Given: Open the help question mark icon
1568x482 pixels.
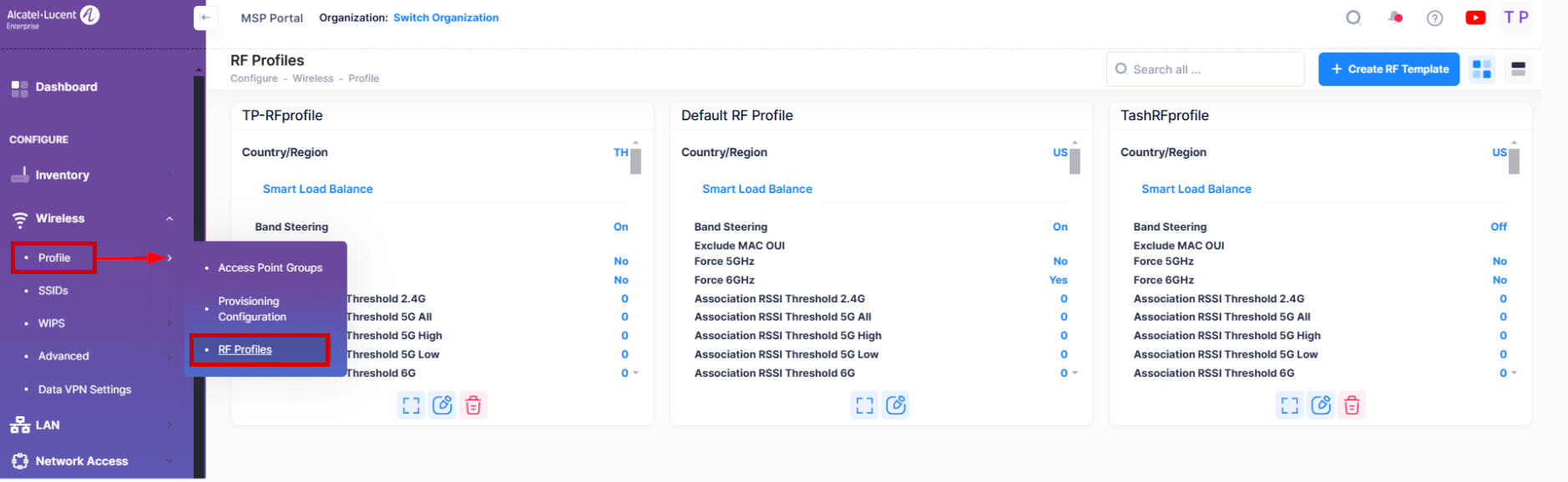Looking at the screenshot, I should click(x=1434, y=18).
